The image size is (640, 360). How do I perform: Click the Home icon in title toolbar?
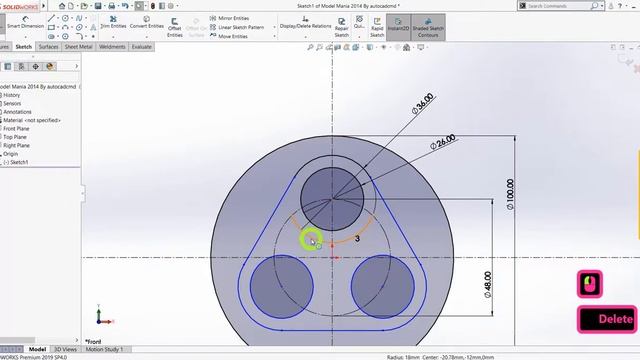click(62, 6)
